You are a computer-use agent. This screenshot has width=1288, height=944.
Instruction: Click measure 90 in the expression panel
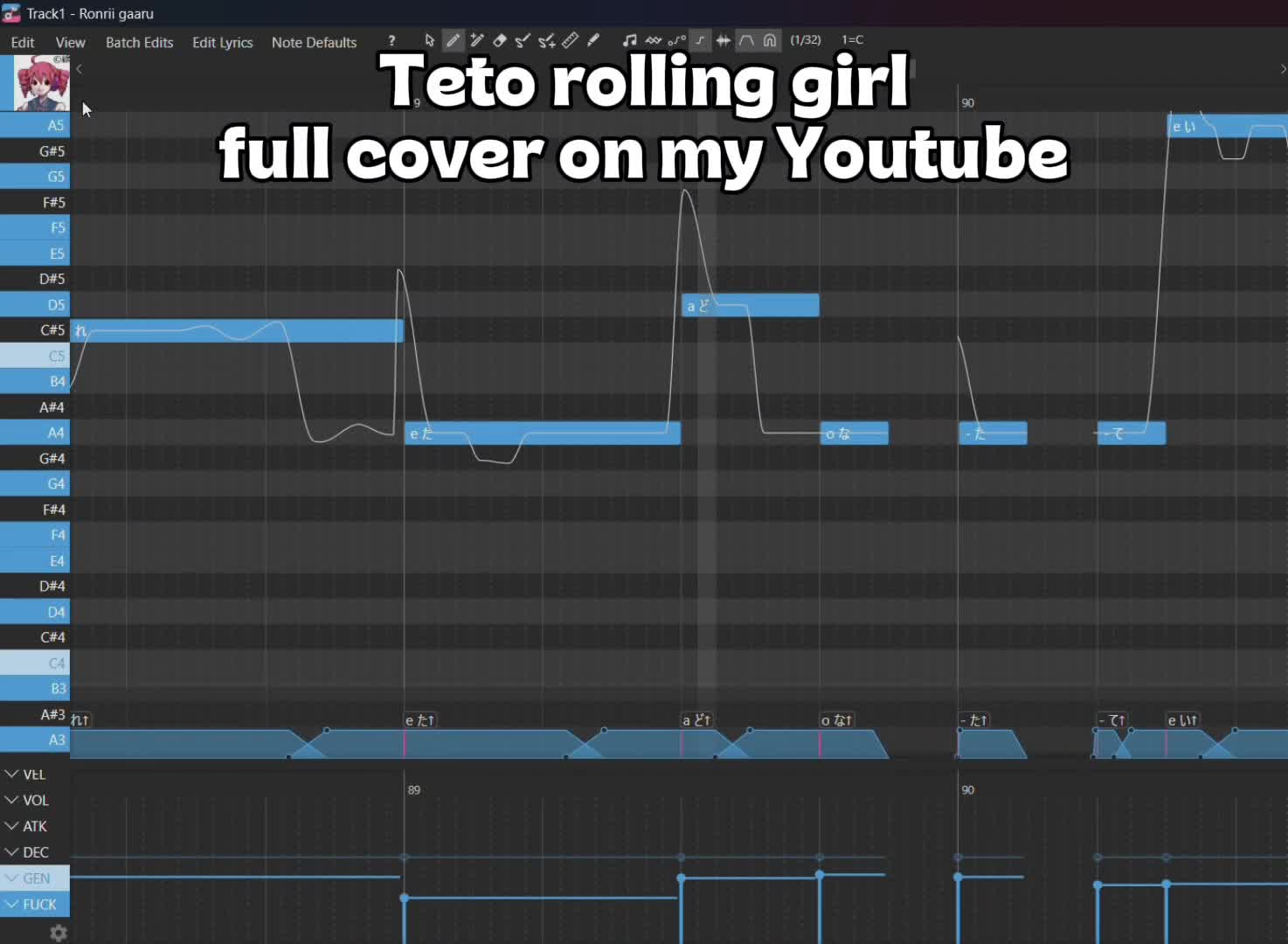pyautogui.click(x=967, y=790)
